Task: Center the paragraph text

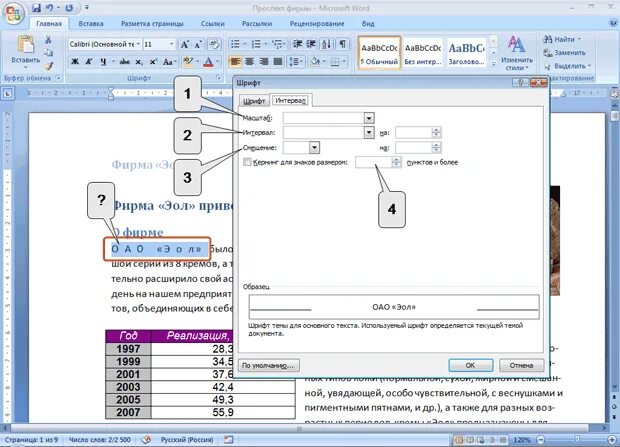Action: tap(250, 61)
